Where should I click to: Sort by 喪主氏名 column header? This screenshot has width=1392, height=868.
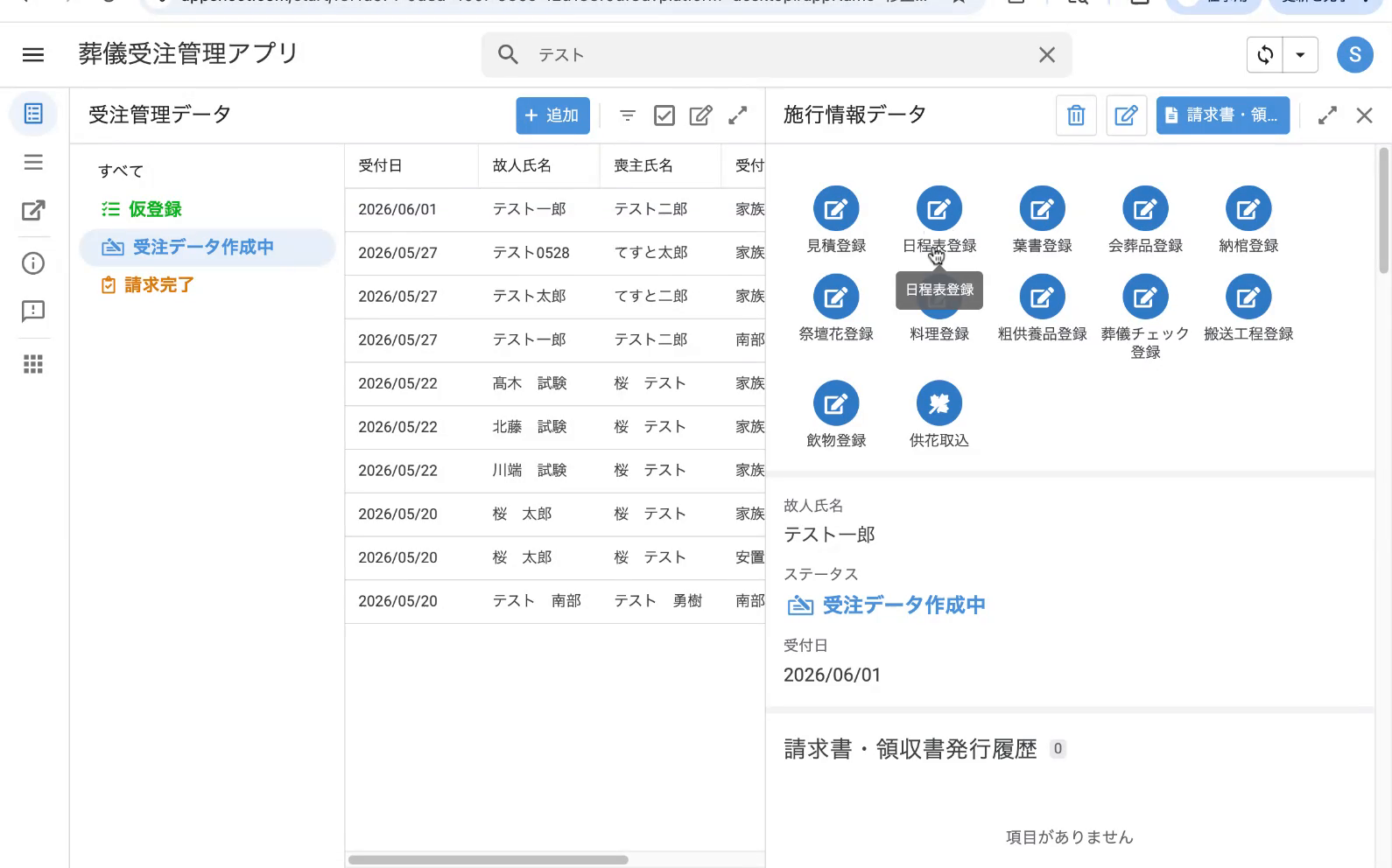tap(660, 165)
